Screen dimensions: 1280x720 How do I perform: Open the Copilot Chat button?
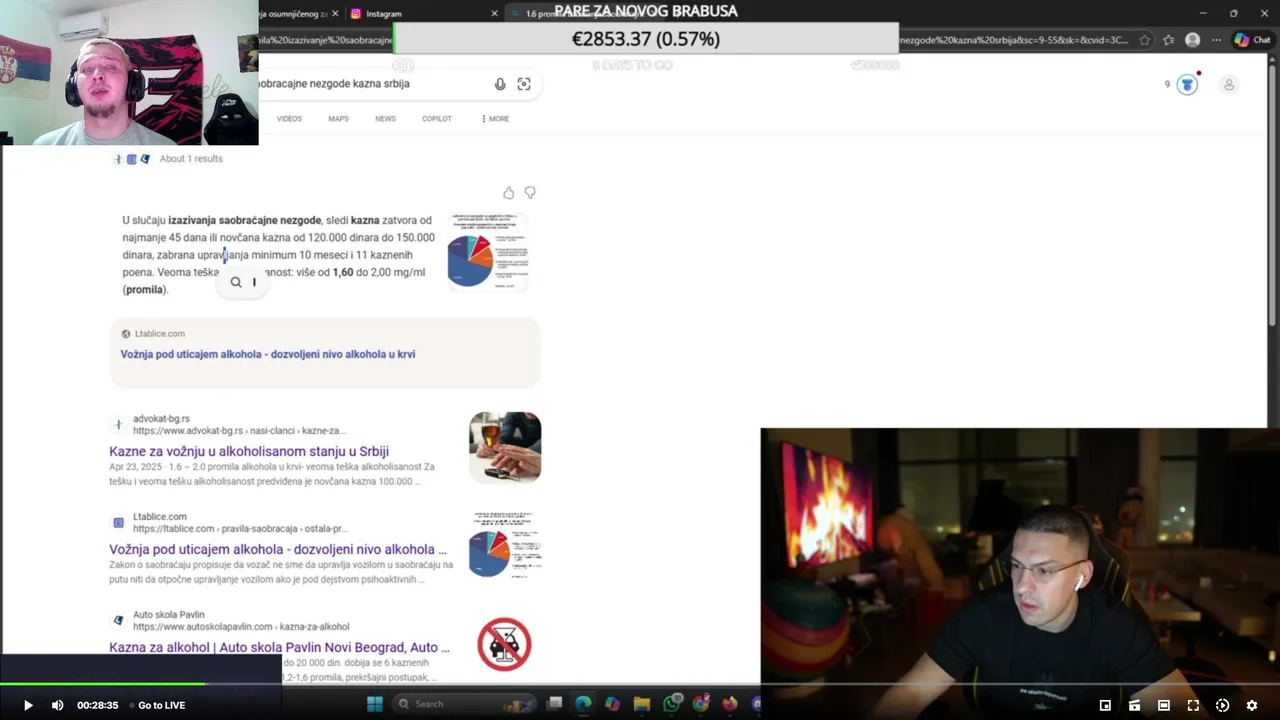pyautogui.click(x=1251, y=40)
